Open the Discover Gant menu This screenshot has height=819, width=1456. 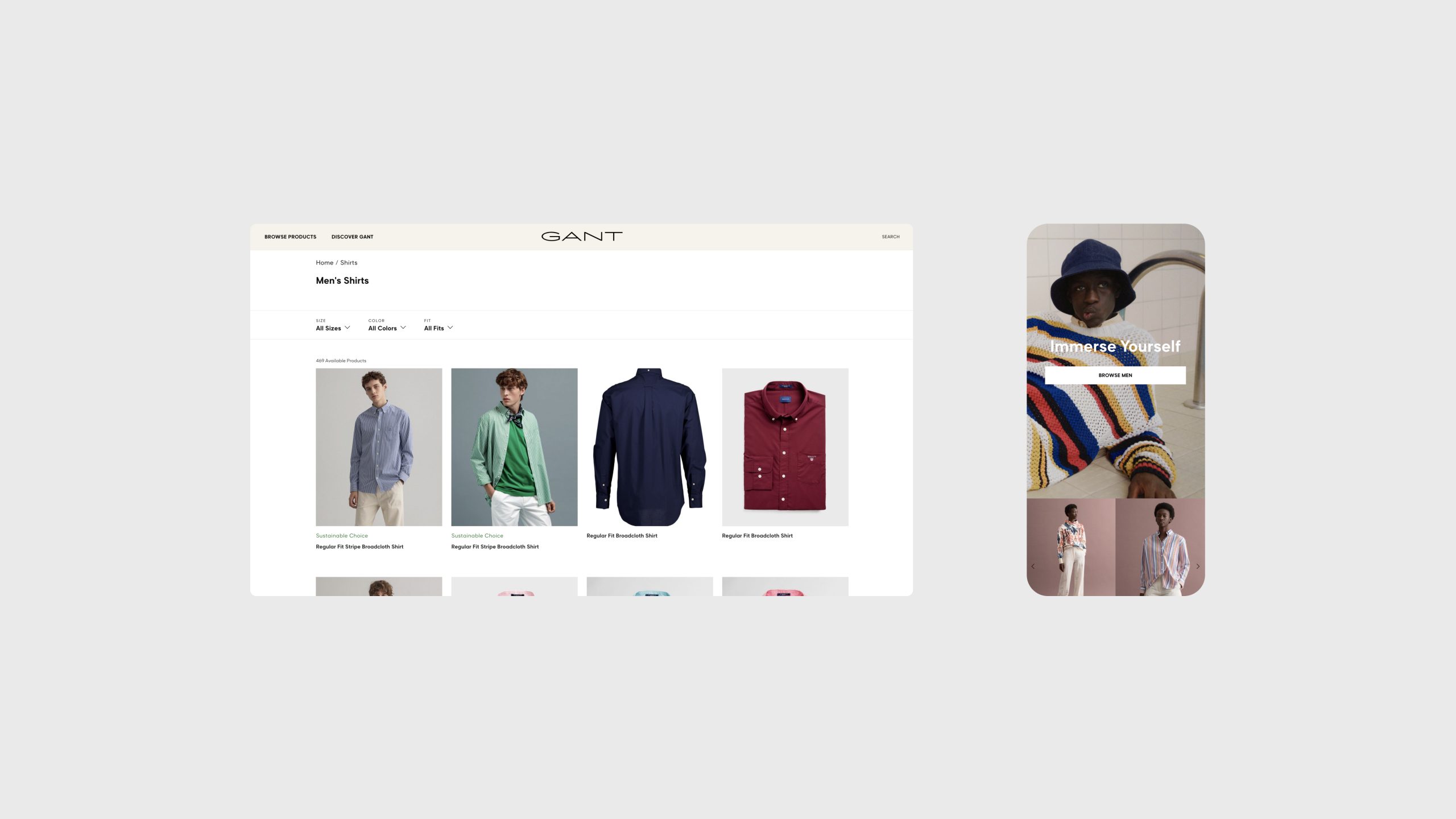tap(352, 237)
